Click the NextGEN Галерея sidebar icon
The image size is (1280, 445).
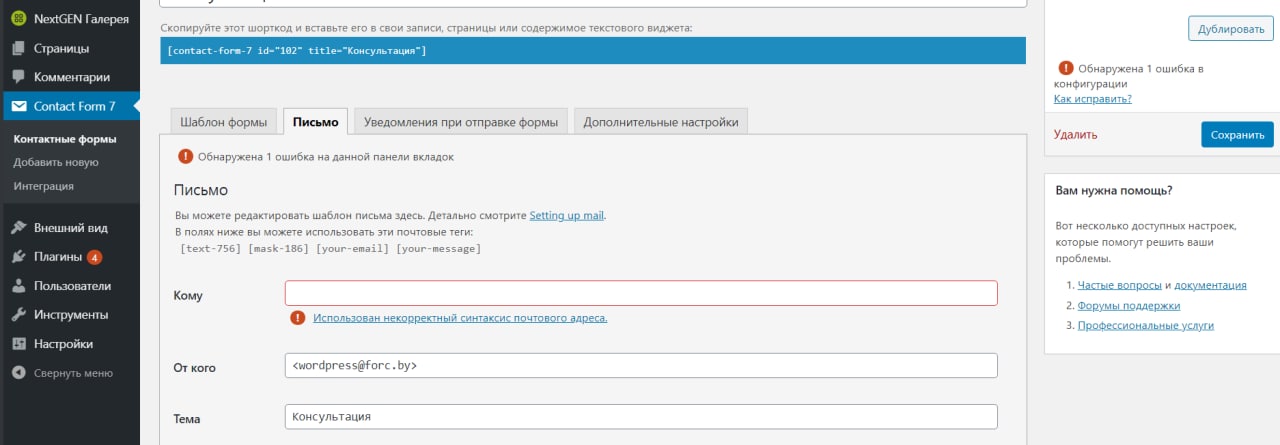pyautogui.click(x=18, y=18)
